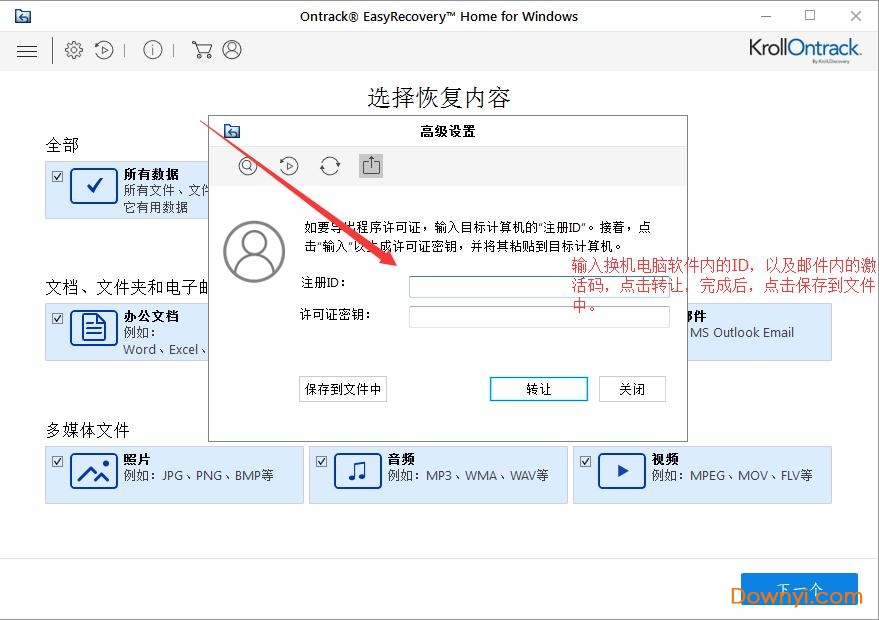The height and width of the screenshot is (620, 879).
Task: Click the 关闭 button in the dialog
Action: click(632, 389)
